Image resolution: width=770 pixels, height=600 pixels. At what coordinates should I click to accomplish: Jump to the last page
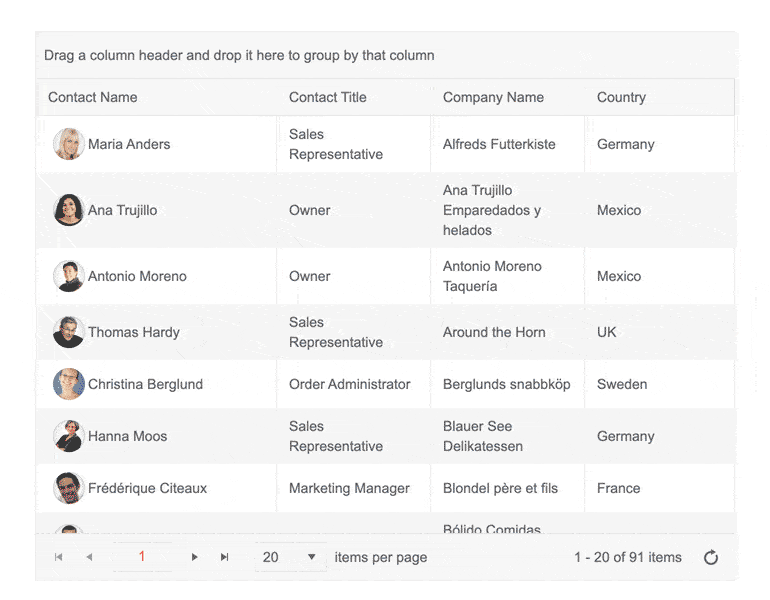point(225,557)
